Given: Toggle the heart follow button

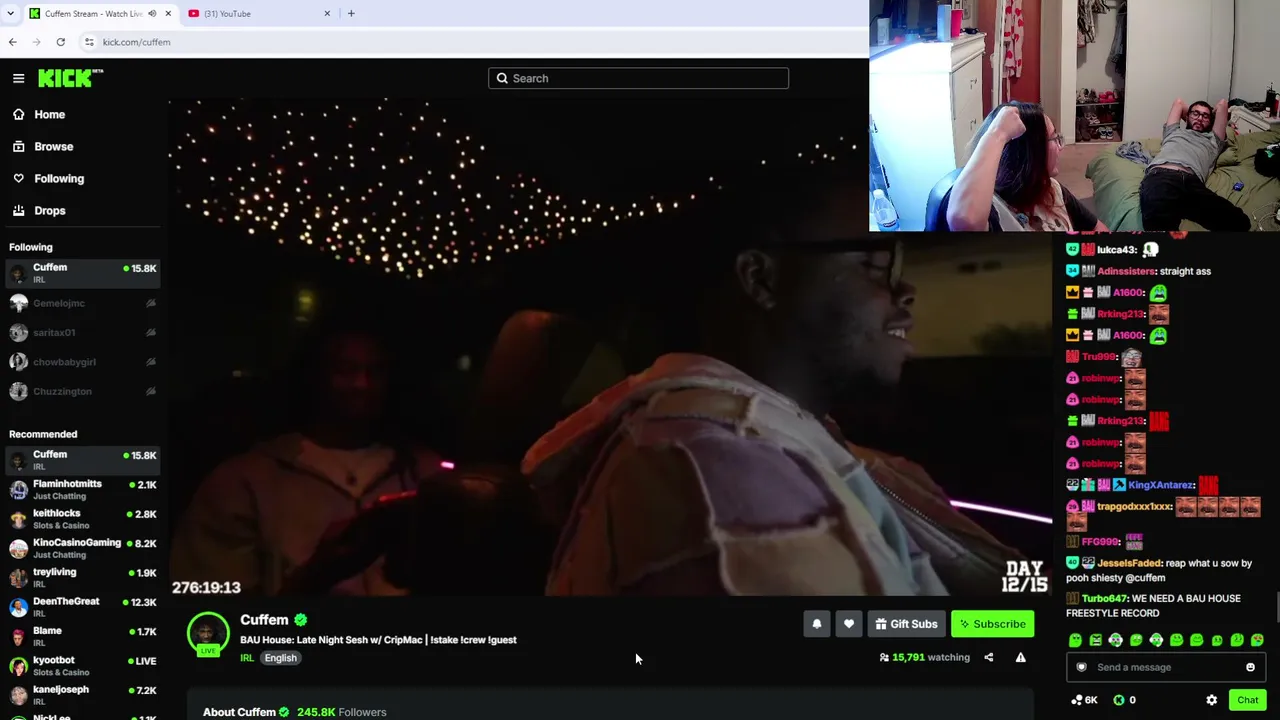Looking at the screenshot, I should pos(849,624).
